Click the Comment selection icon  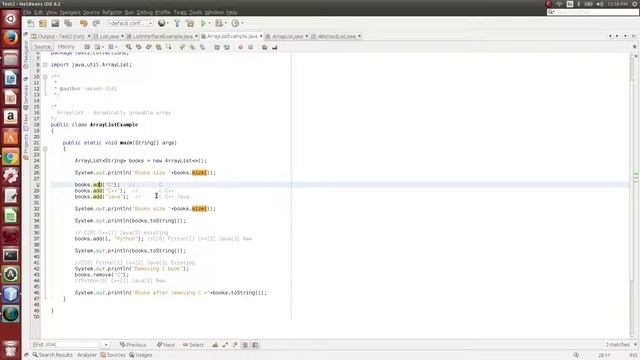tap(264, 47)
